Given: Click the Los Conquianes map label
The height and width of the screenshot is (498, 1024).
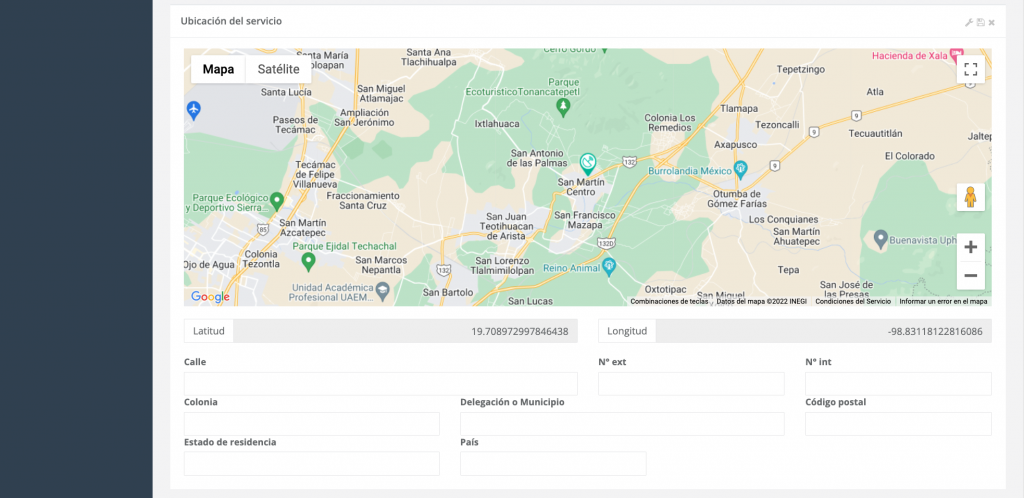Looking at the screenshot, I should click(x=784, y=219).
